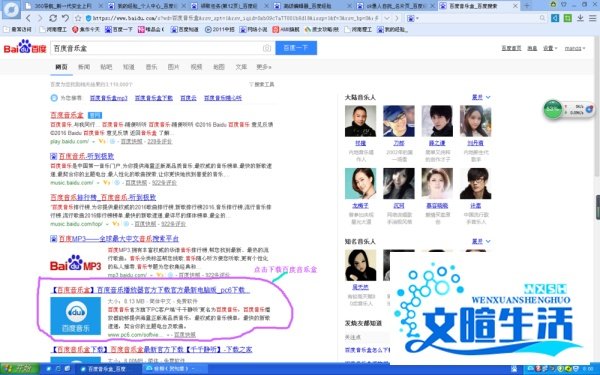Viewport: 600px width, 375px height.
Task: Click the undo/restore arrow in the toolbar
Action: [65, 18]
